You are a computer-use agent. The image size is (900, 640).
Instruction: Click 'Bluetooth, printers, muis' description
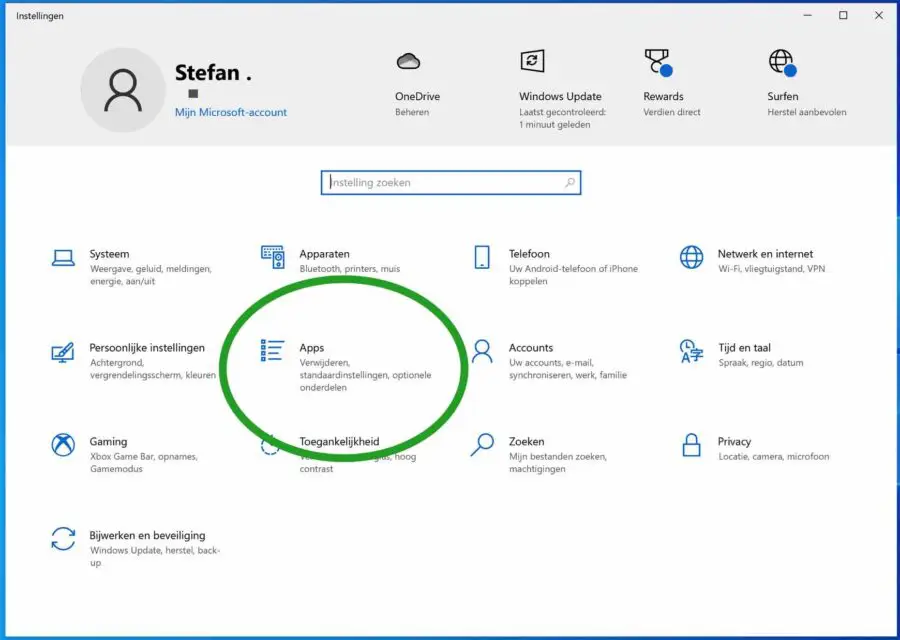click(x=350, y=269)
